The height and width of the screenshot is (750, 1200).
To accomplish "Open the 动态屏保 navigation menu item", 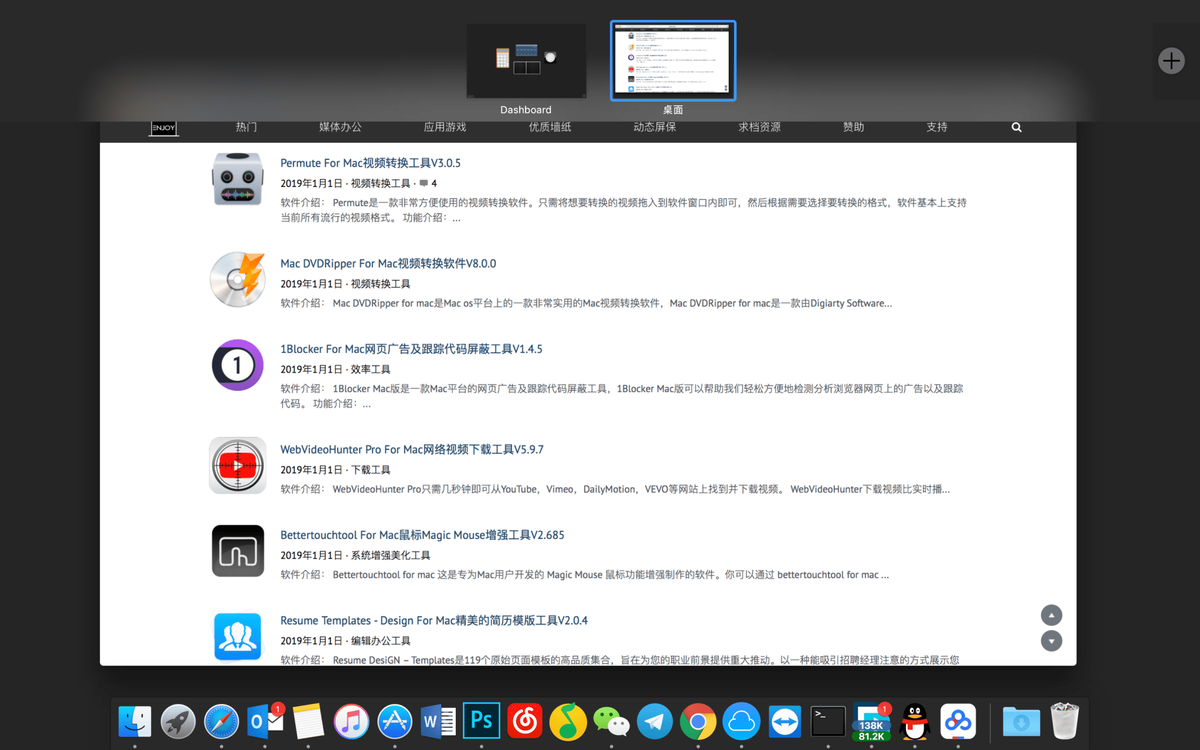I will click(x=655, y=127).
